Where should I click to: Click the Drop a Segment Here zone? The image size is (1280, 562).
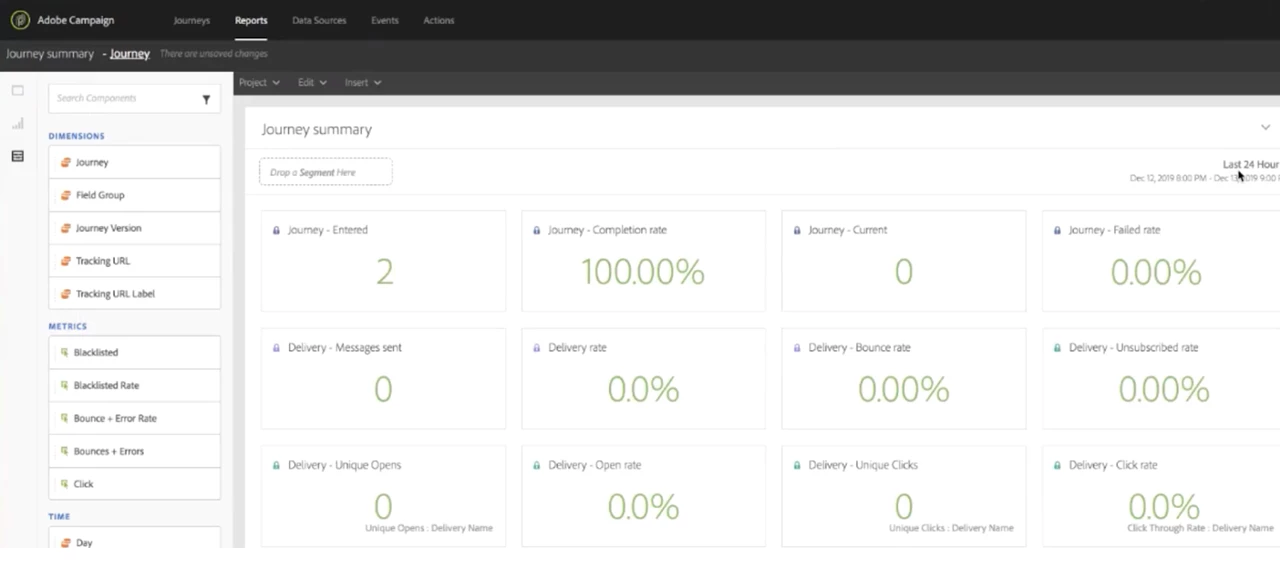click(326, 172)
